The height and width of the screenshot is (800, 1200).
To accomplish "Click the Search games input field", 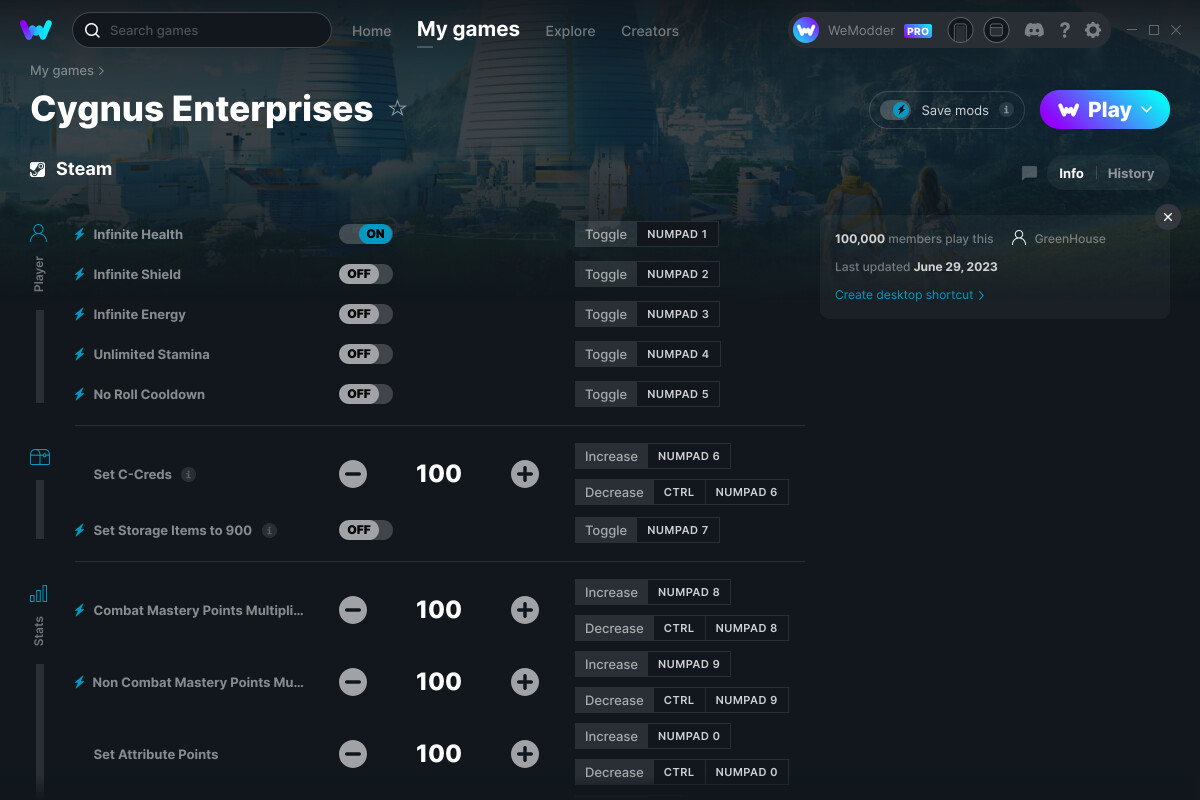I will [x=200, y=30].
